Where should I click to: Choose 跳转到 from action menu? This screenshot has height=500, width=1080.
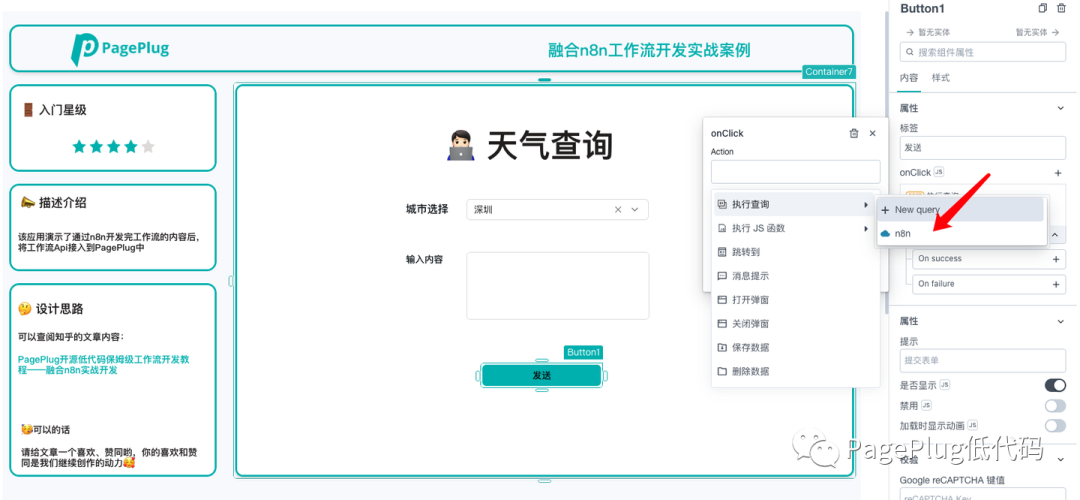point(794,252)
